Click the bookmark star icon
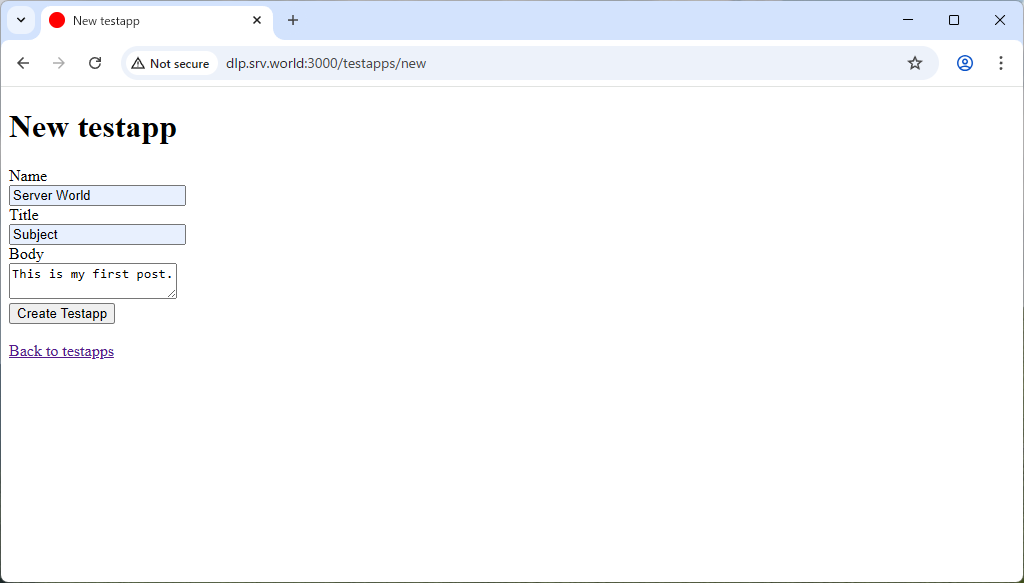Screen dimensions: 1024x583 tap(914, 62)
